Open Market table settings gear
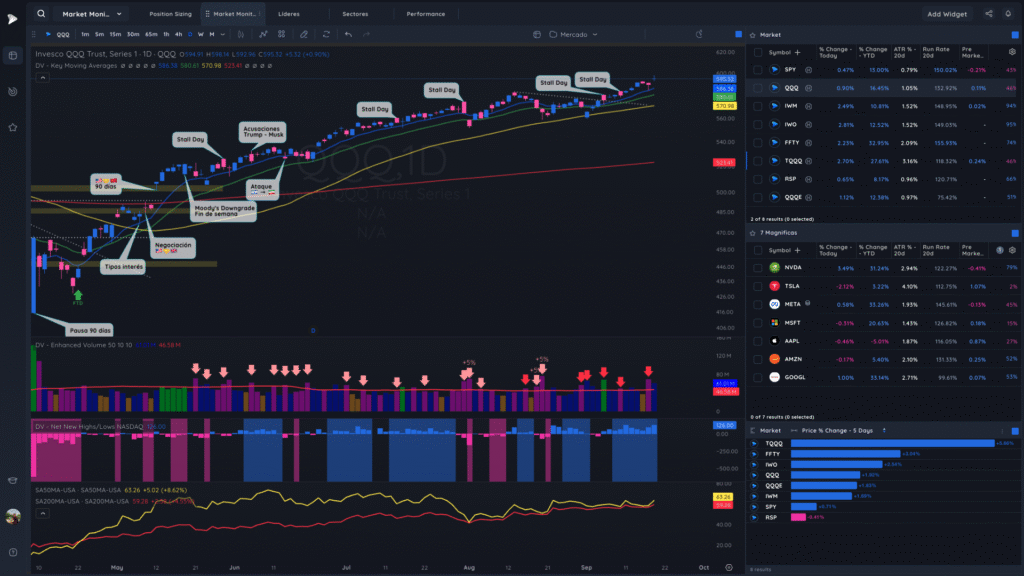The height and width of the screenshot is (576, 1024). pyautogui.click(x=1012, y=52)
